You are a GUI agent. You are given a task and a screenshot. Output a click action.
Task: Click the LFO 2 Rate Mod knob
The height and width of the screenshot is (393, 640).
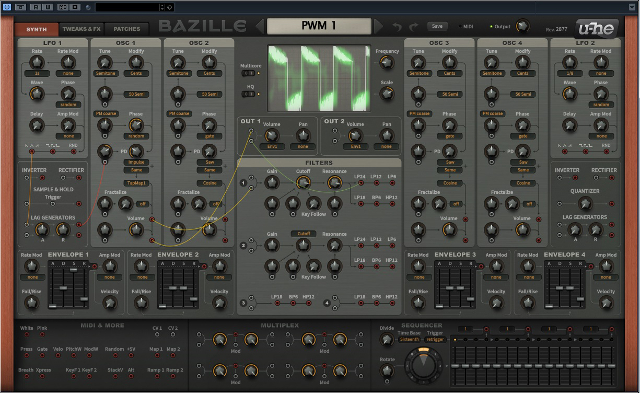click(601, 62)
